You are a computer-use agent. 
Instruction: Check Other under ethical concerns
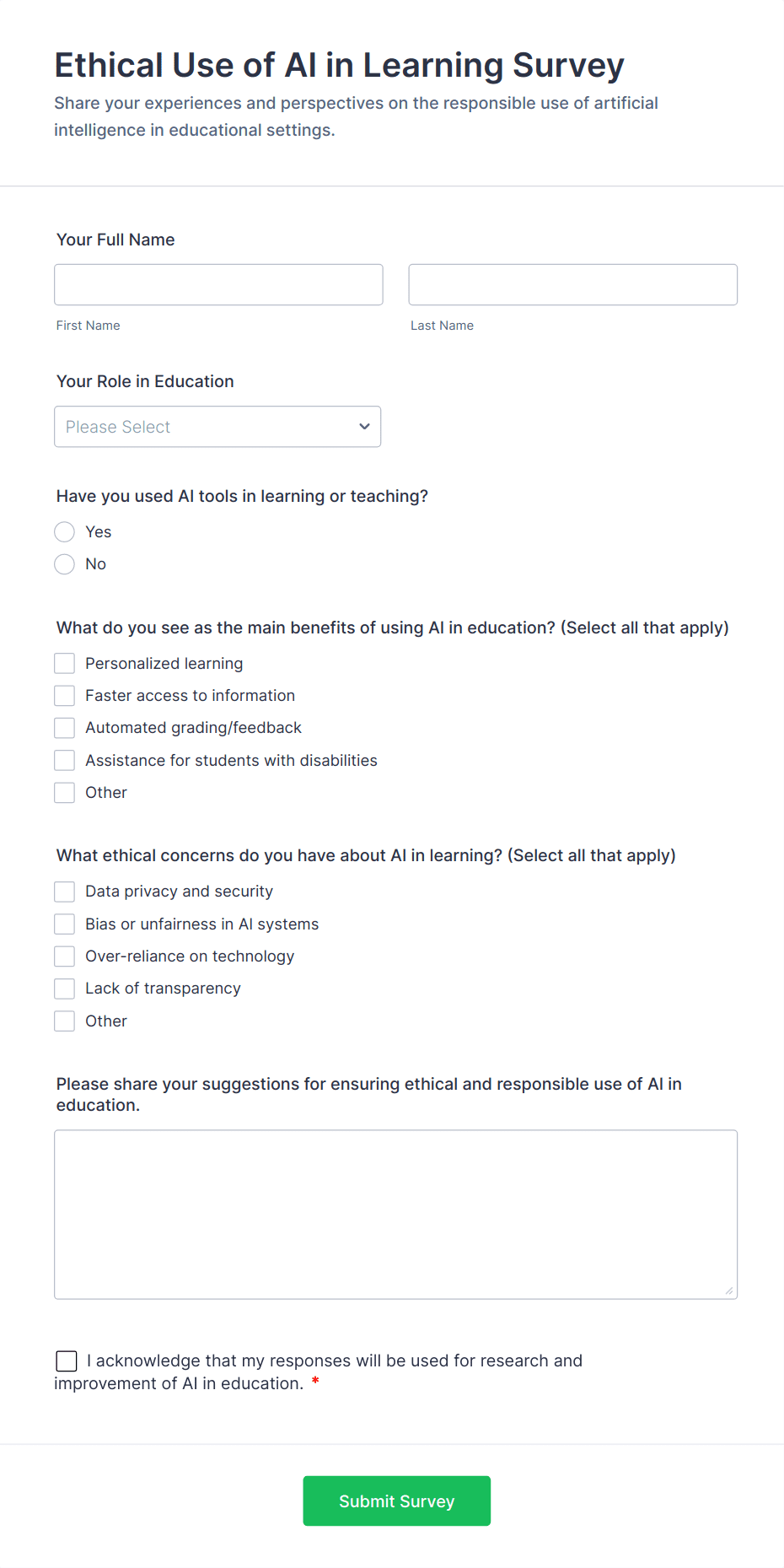(x=65, y=1021)
